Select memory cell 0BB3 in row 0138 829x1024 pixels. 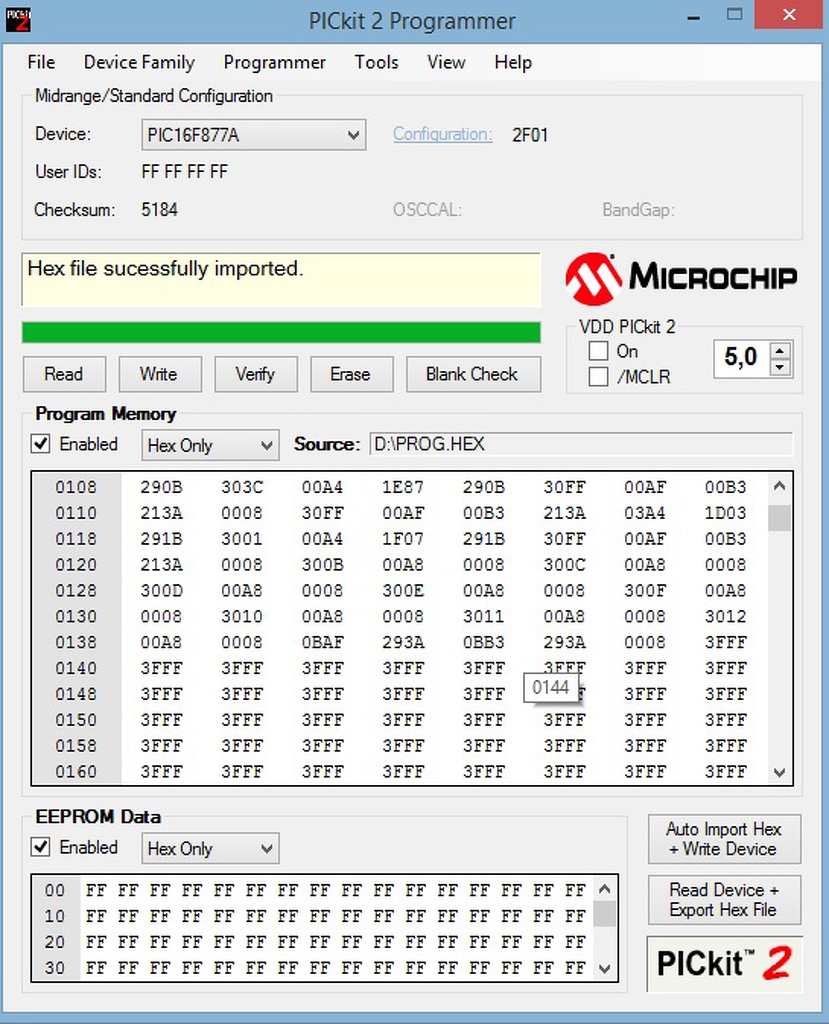pyautogui.click(x=483, y=642)
